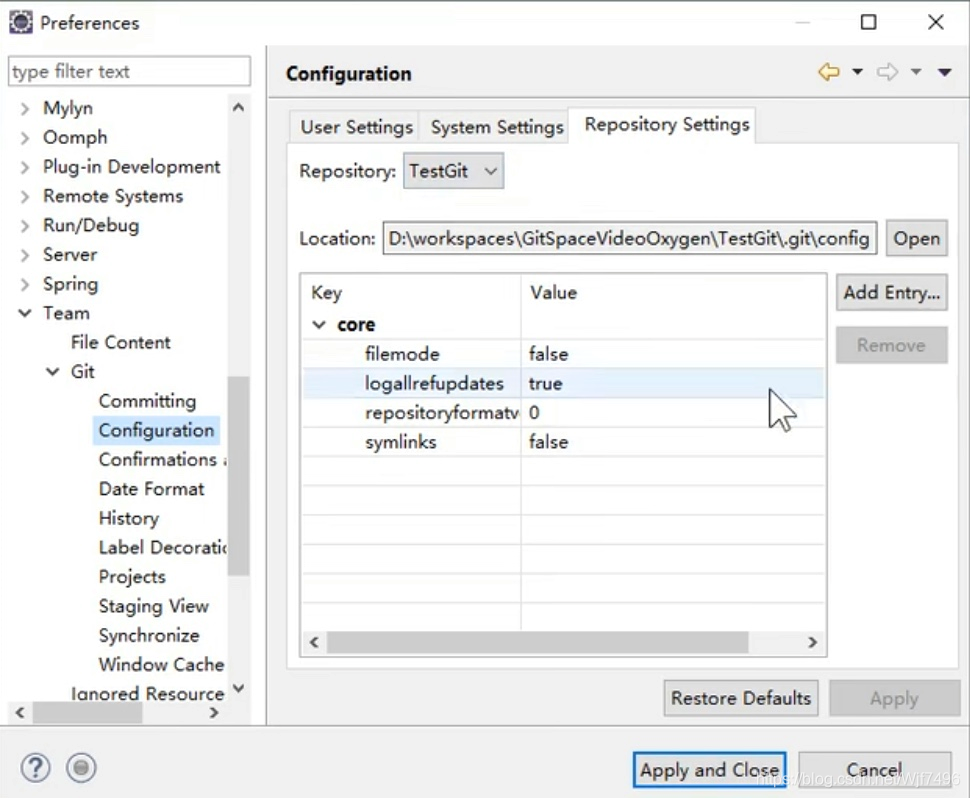Screen dimensions: 970x798
Task: Collapse the core section in table
Action: [x=319, y=324]
